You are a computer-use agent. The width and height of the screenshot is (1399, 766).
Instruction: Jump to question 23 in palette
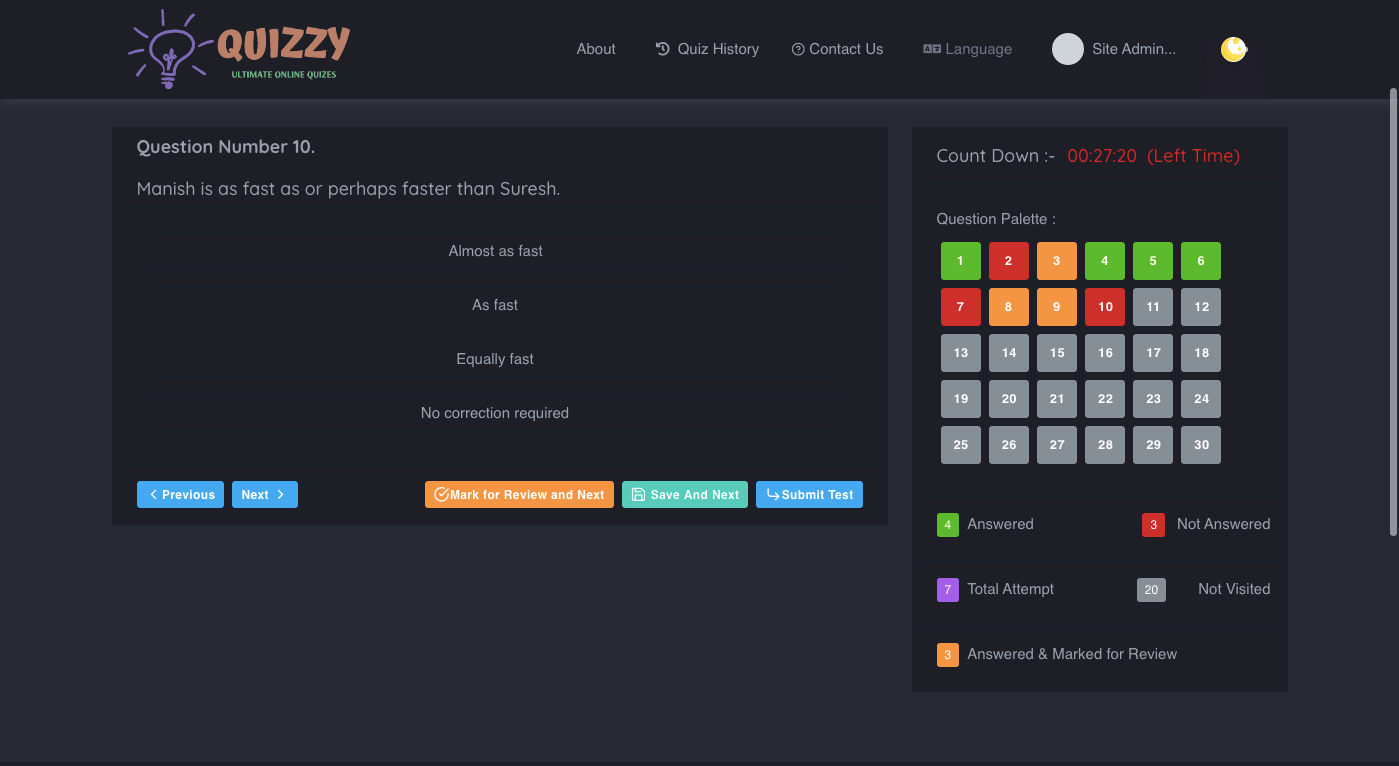coord(1153,399)
